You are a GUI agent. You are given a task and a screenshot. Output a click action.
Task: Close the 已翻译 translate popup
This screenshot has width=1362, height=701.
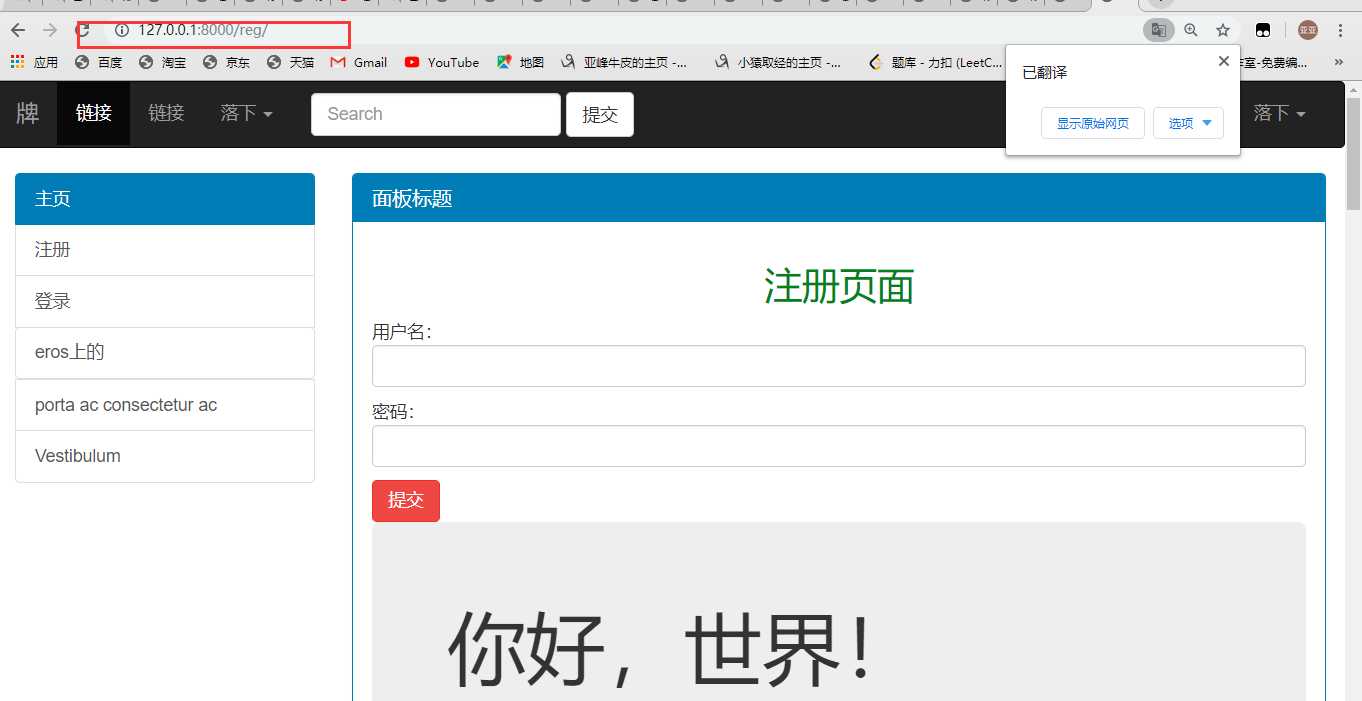1224,61
